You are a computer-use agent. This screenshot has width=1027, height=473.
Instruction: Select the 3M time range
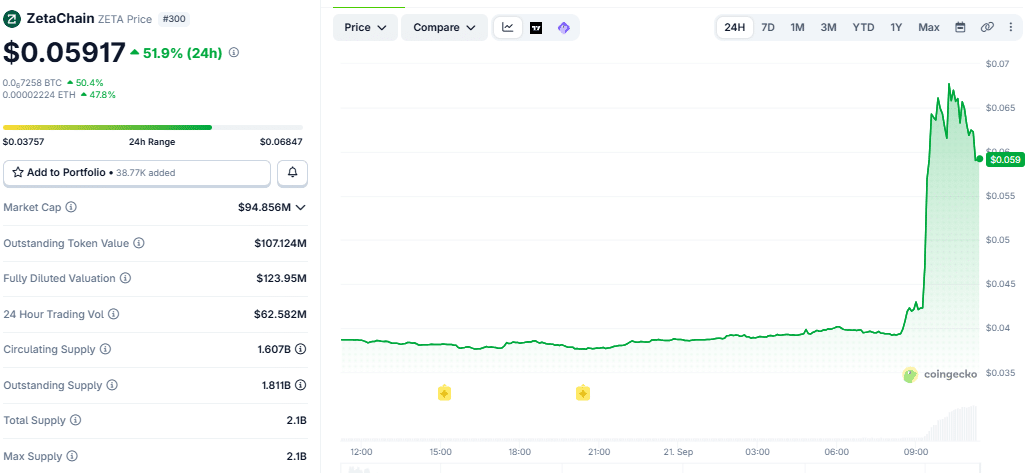[x=829, y=28]
